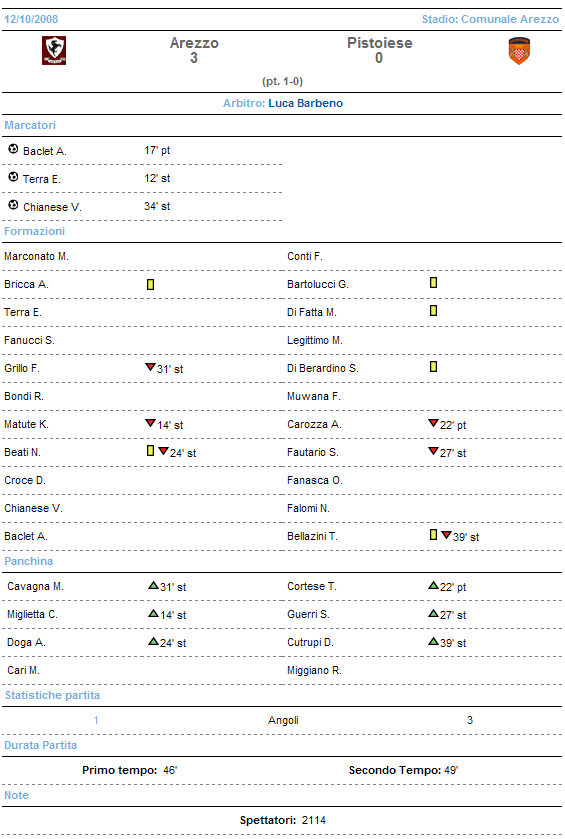
Task: Click the Arezzo team crest logo
Action: coord(54,50)
